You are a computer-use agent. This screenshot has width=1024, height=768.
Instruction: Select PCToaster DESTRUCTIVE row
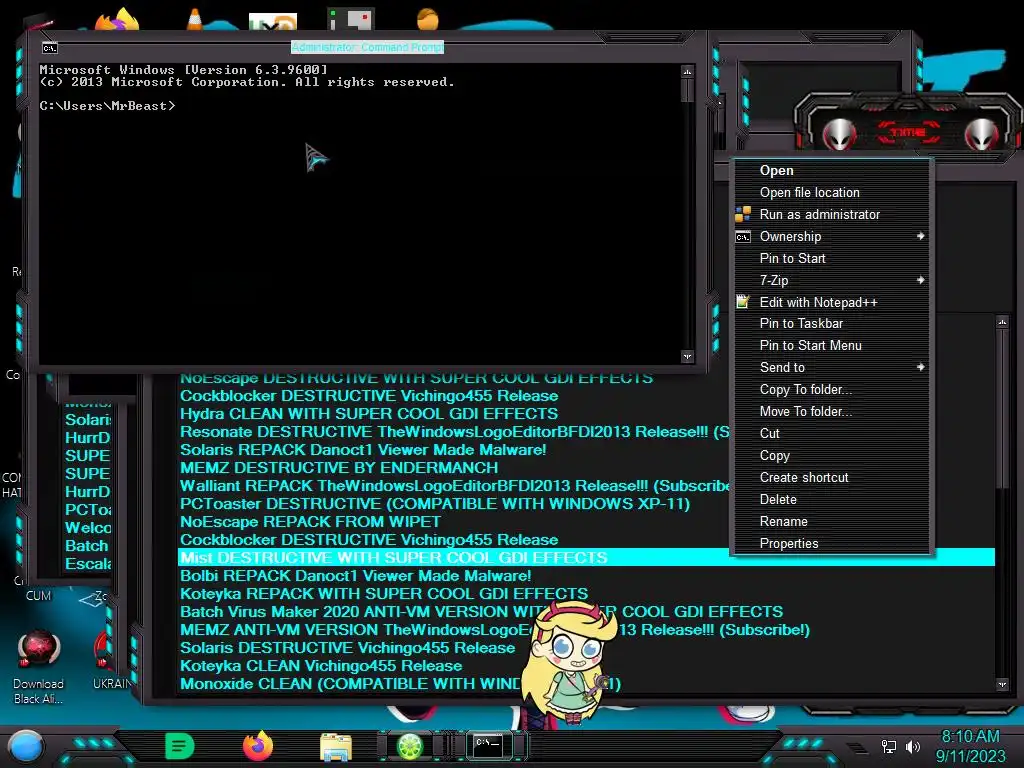coord(435,504)
